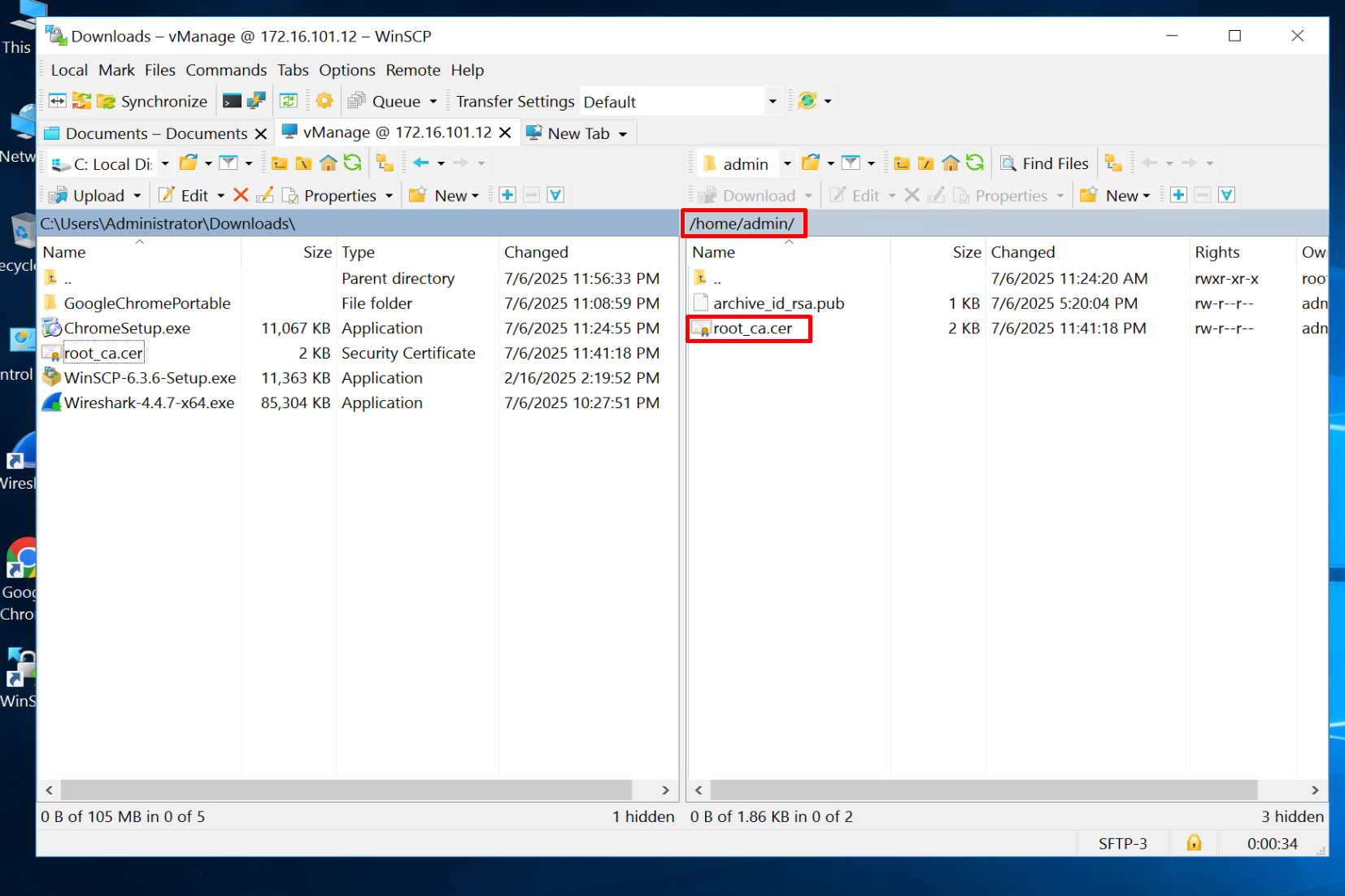Click the Preferences gear icon
Viewport: 1345px width, 896px height.
324,101
